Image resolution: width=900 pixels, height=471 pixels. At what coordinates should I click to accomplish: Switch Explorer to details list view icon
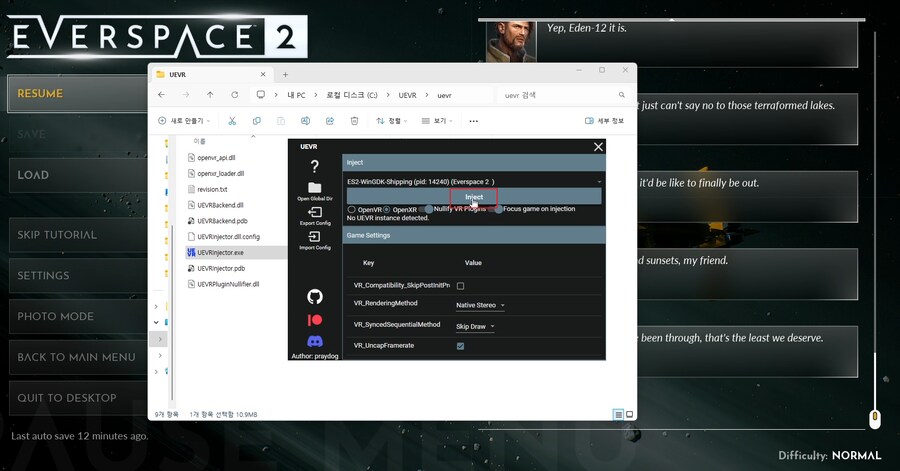[x=618, y=414]
